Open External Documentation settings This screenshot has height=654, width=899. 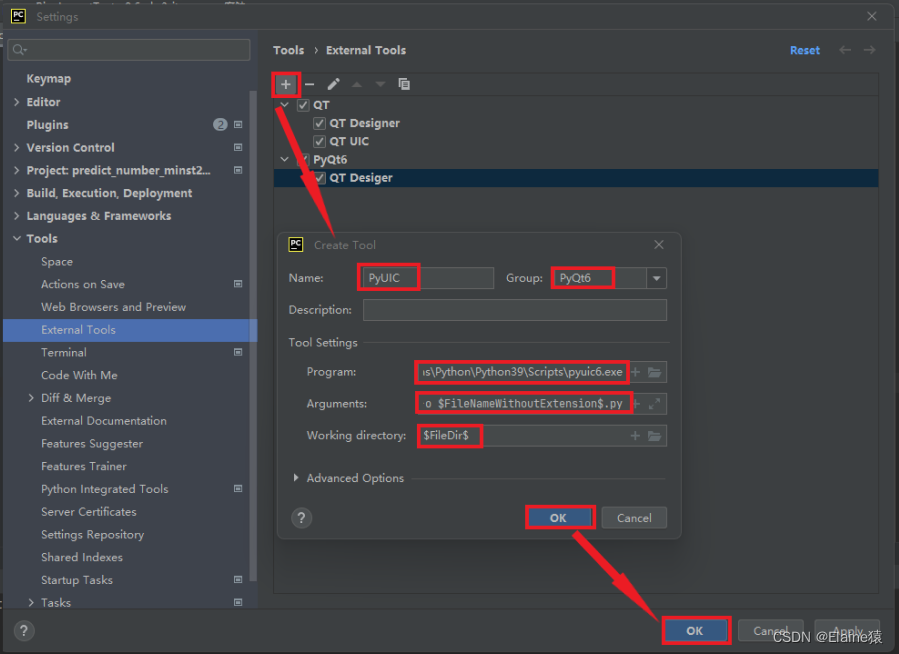pyautogui.click(x=104, y=421)
